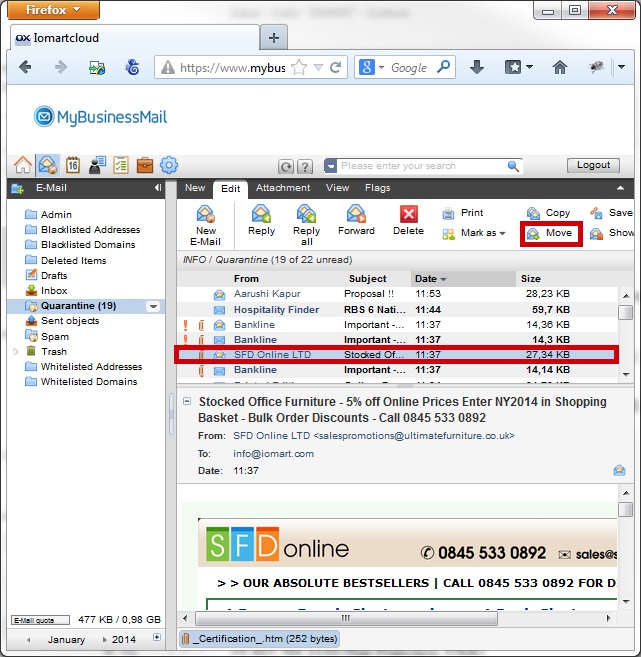This screenshot has width=641, height=657.
Task: Delete the selected message
Action: (x=408, y=221)
